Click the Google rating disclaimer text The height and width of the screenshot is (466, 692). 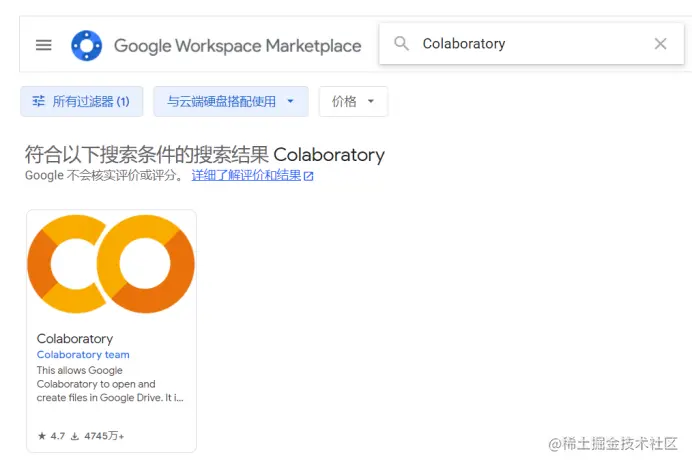click(x=104, y=175)
